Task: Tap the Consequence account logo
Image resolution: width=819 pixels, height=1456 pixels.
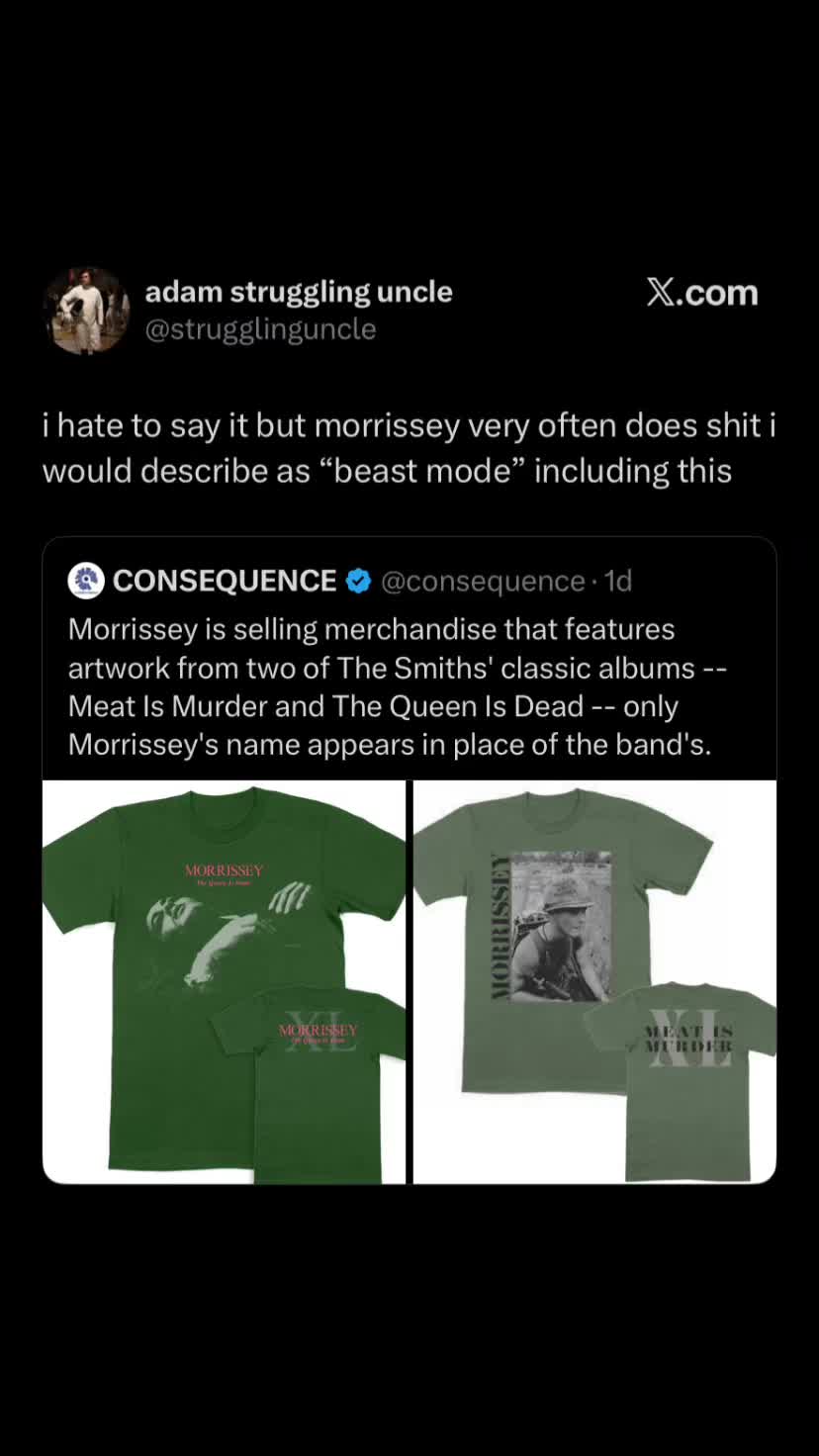Action: point(86,581)
